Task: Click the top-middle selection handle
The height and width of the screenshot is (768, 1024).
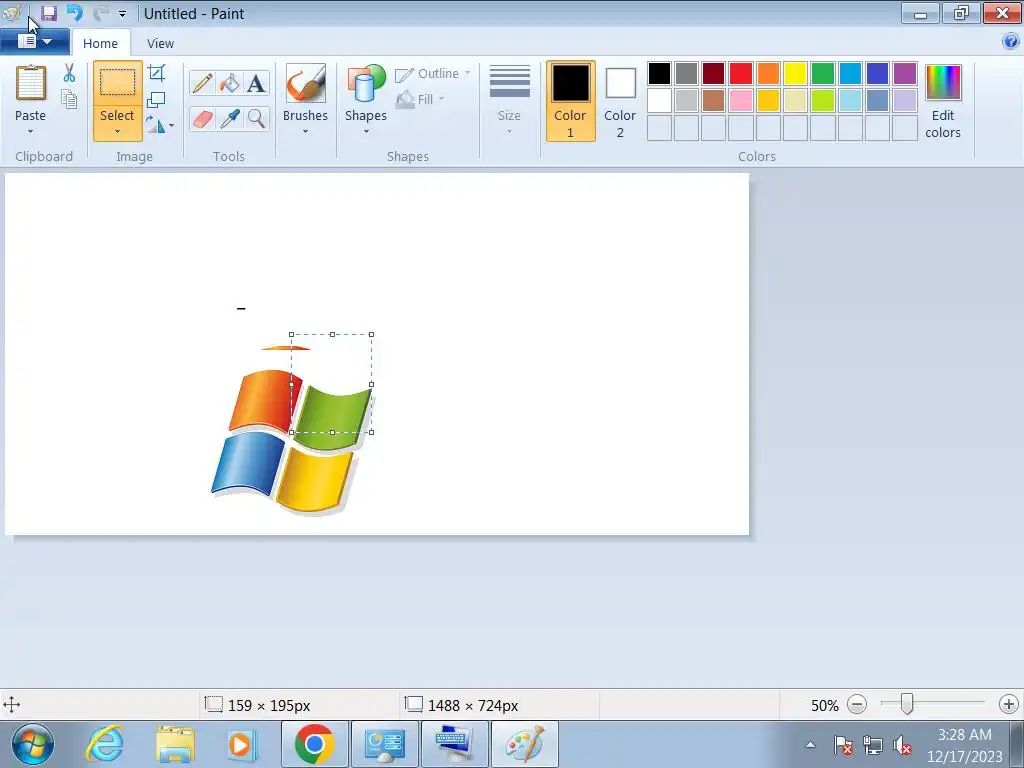Action: pos(332,334)
